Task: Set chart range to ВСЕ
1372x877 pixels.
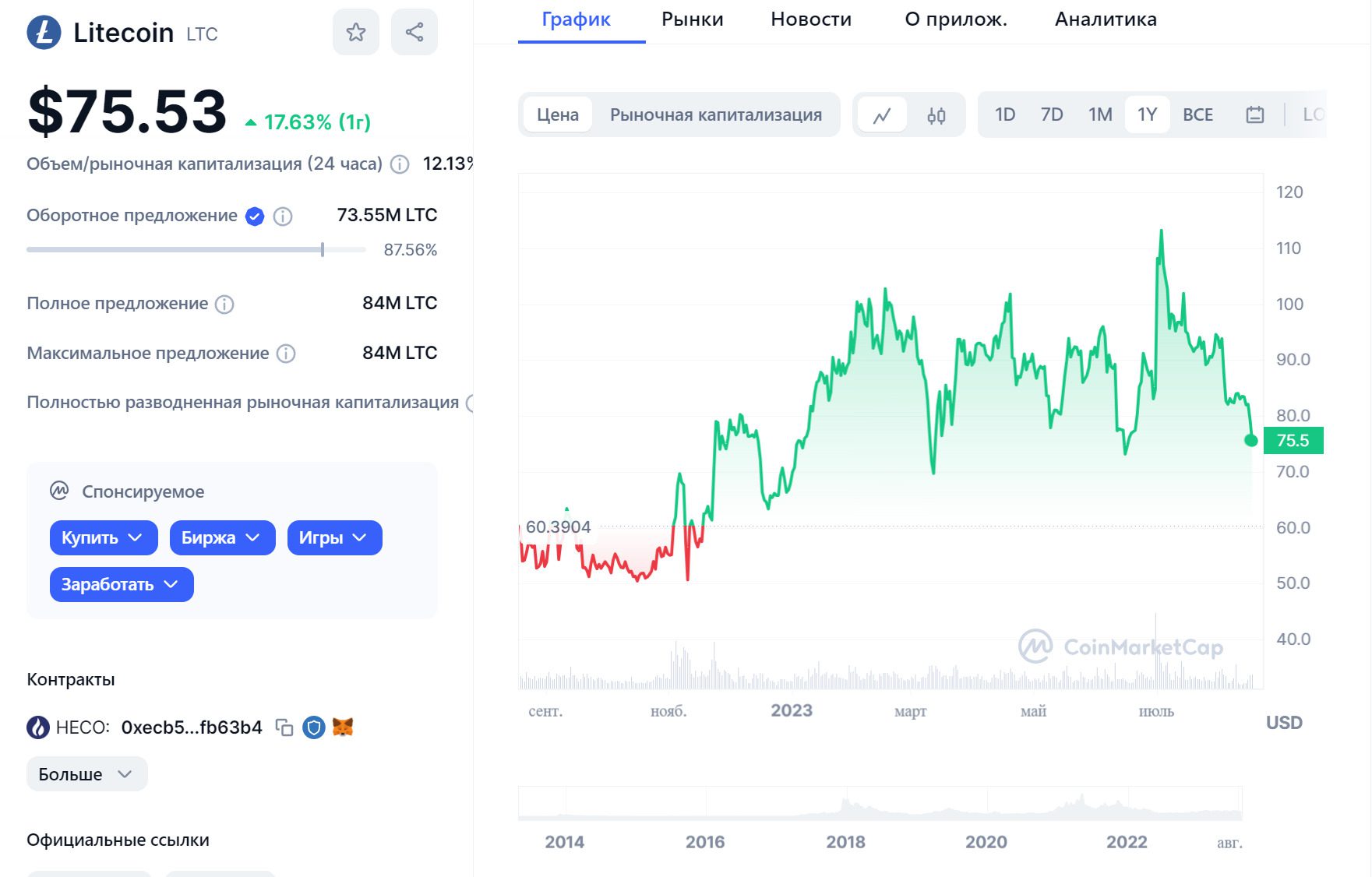Action: pos(1197,115)
